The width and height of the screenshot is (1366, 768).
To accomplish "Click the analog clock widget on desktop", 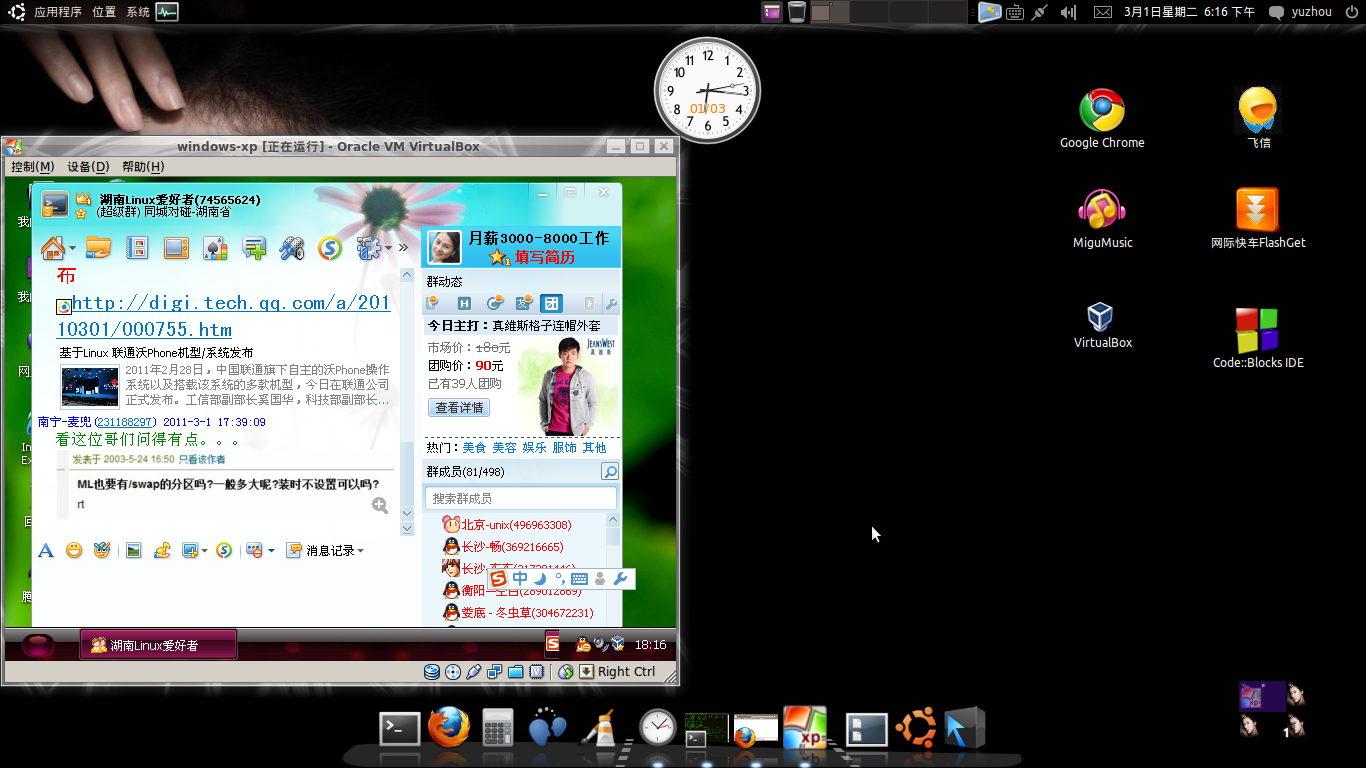I will (707, 90).
